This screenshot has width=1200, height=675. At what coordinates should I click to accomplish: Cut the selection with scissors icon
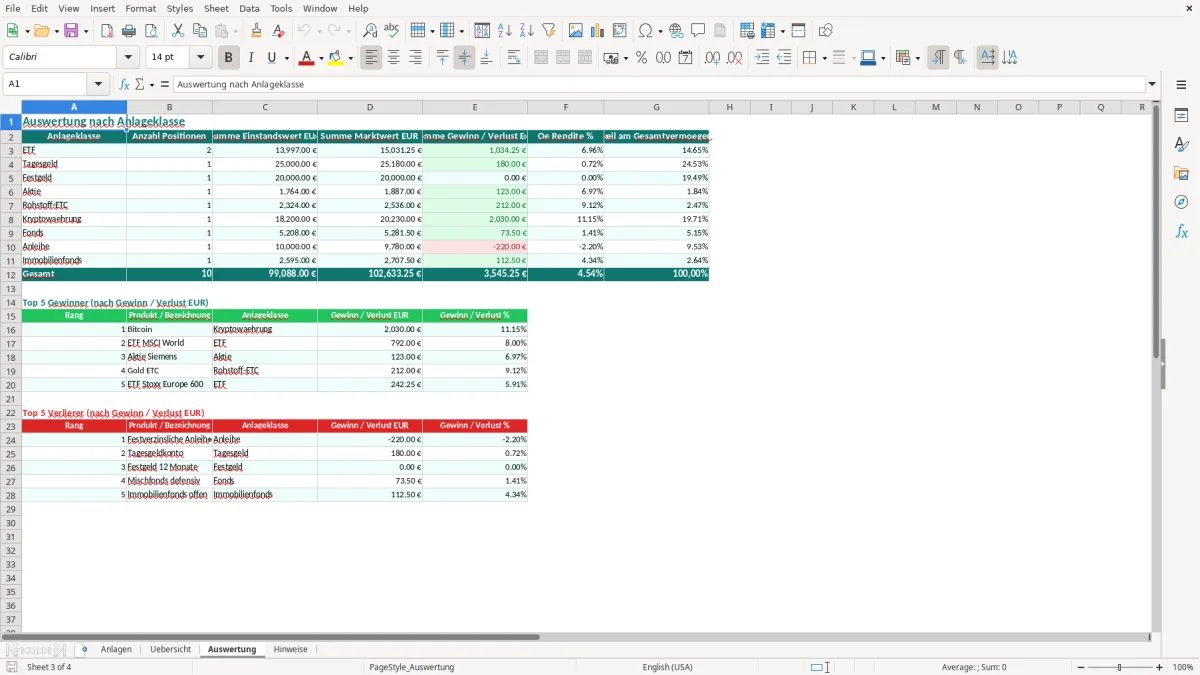[x=178, y=31]
